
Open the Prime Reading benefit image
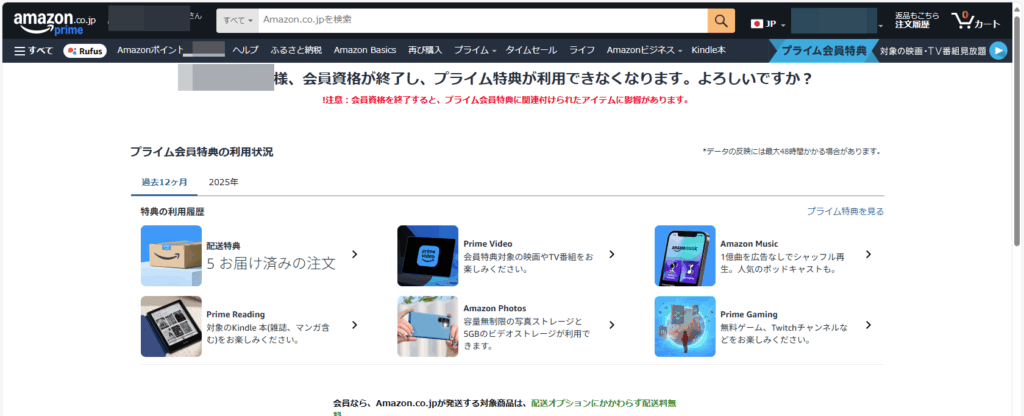pos(171,326)
